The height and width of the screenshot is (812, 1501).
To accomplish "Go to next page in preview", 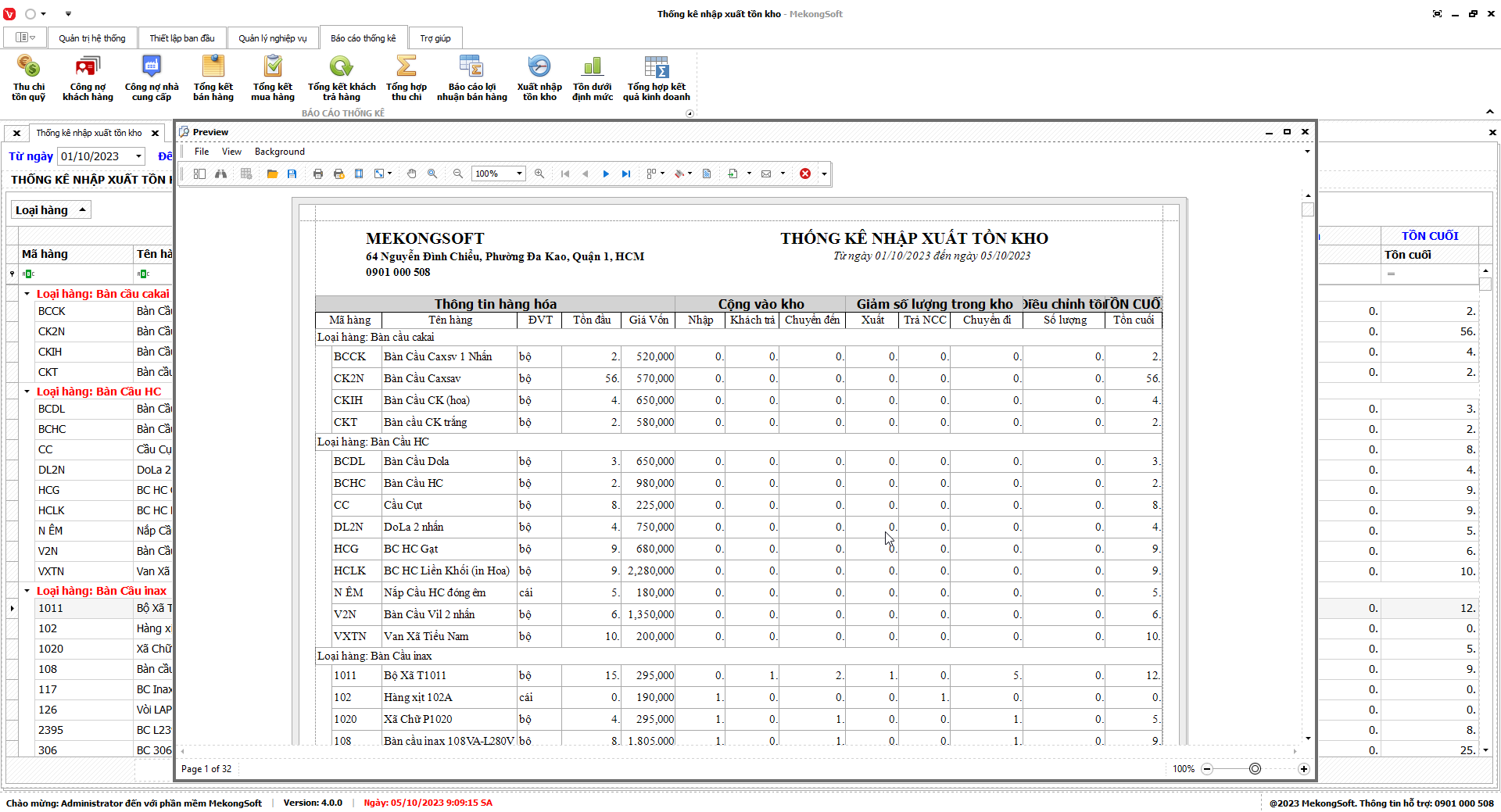I will (x=606, y=173).
